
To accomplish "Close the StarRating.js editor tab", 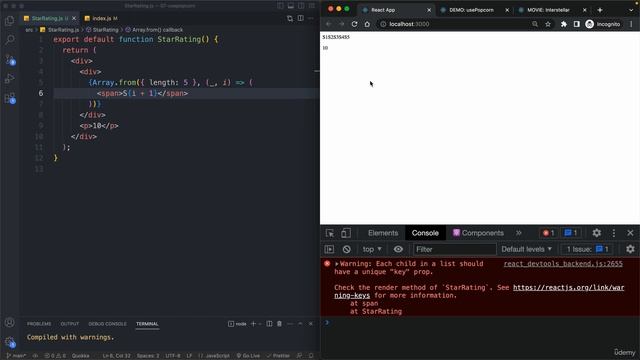I will point(74,18).
